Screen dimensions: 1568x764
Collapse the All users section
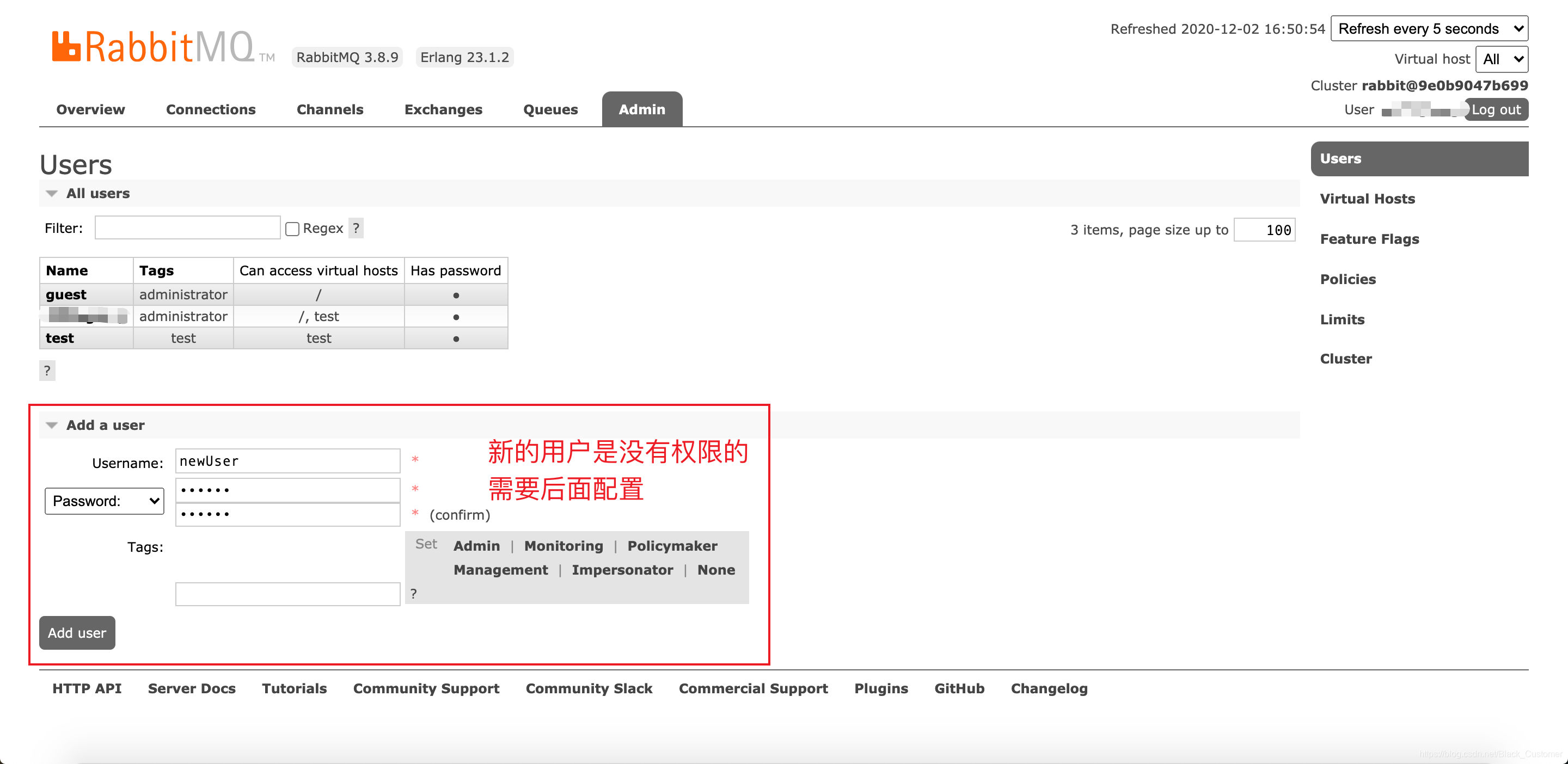point(52,193)
